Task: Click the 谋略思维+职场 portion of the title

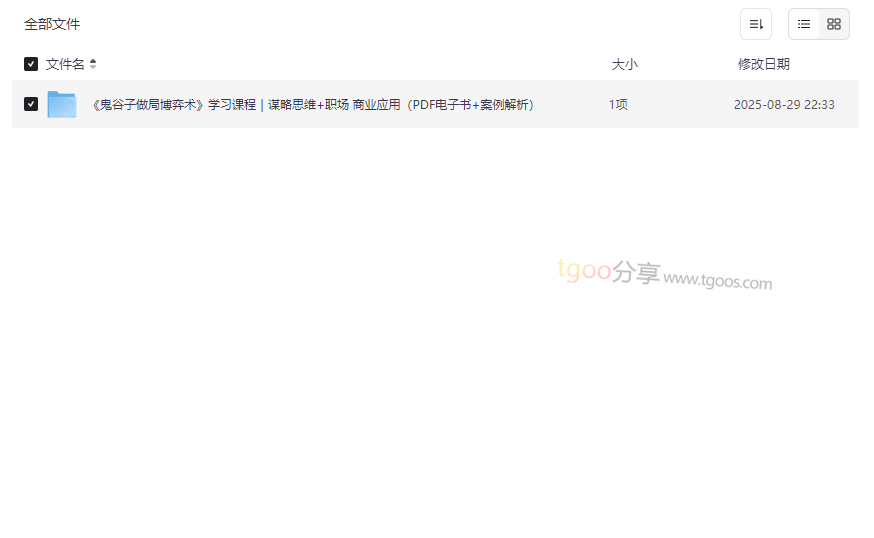Action: click(x=308, y=105)
